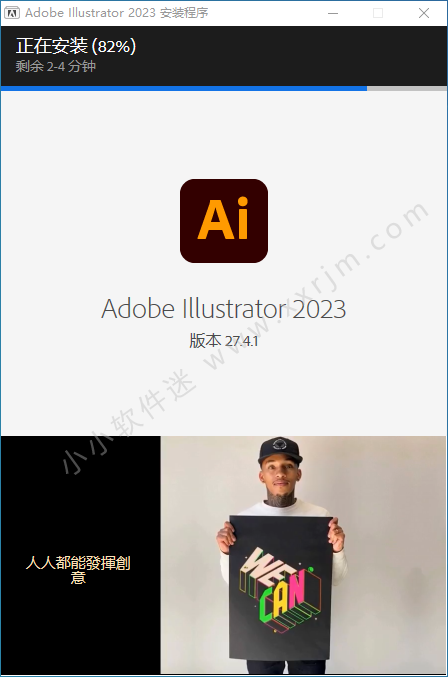448x677 pixels.
Task: Click the dark installer header banner
Action: [x=224, y=56]
